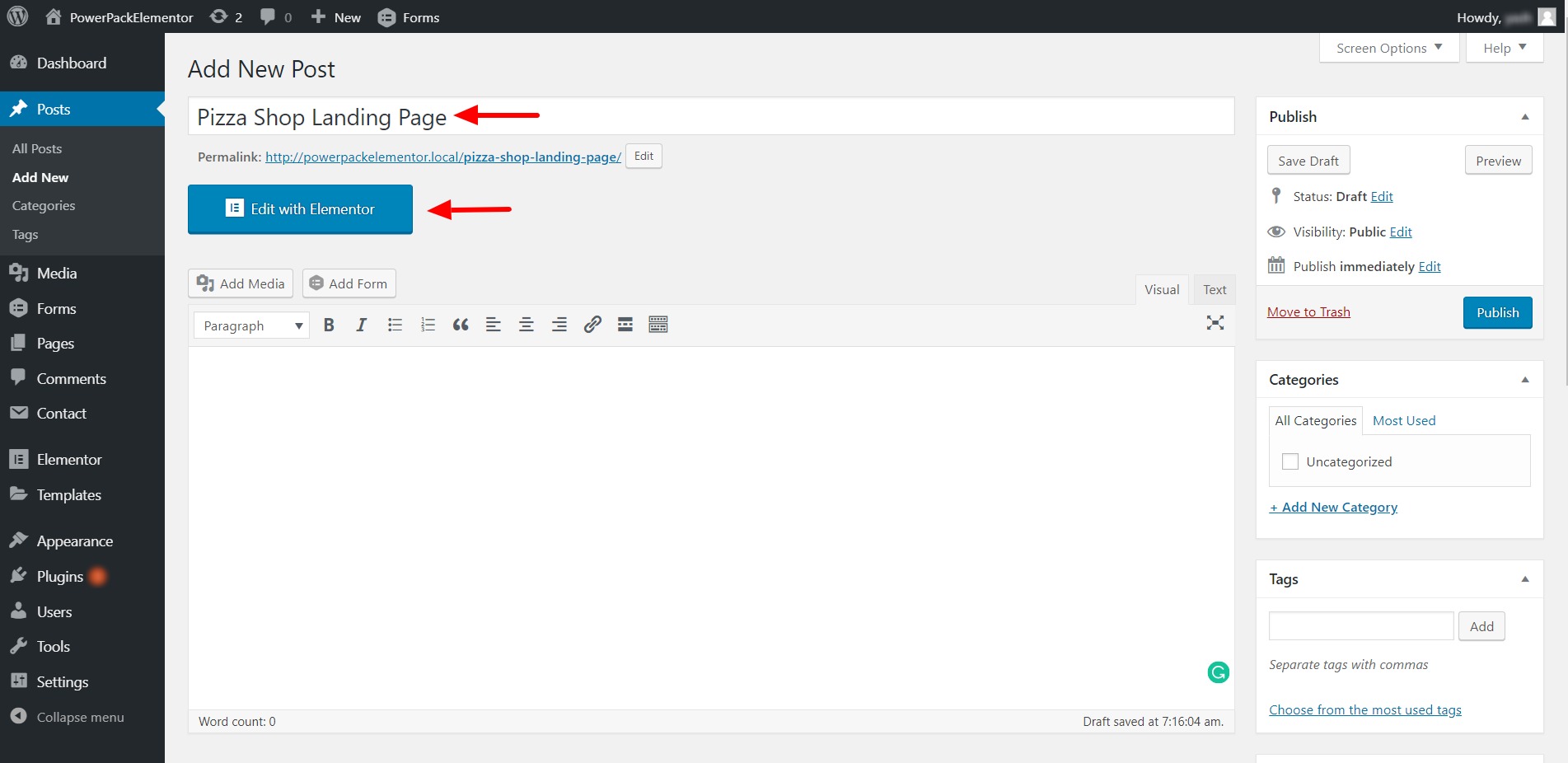
Task: Open the user avatar in admin bar
Action: click(1547, 17)
